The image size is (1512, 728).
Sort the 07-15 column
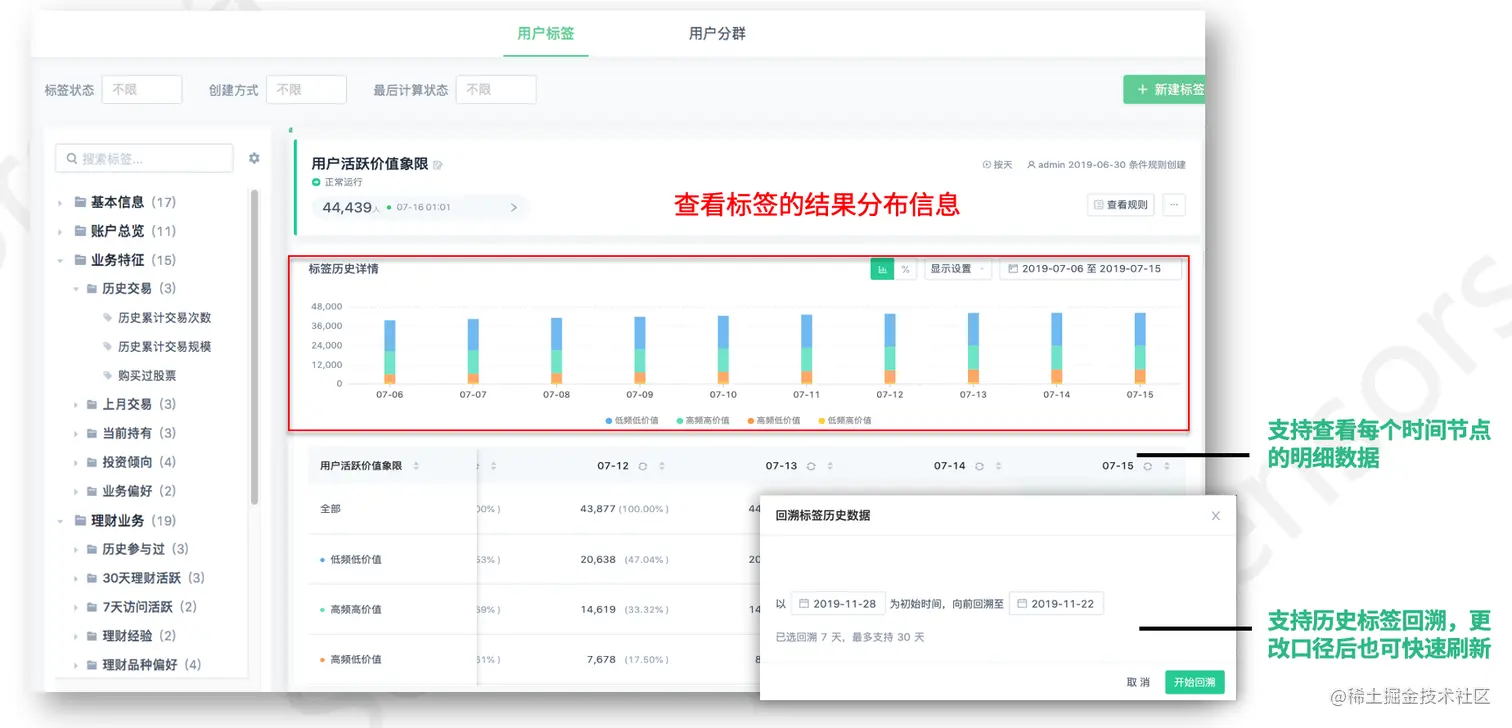(x=1165, y=466)
